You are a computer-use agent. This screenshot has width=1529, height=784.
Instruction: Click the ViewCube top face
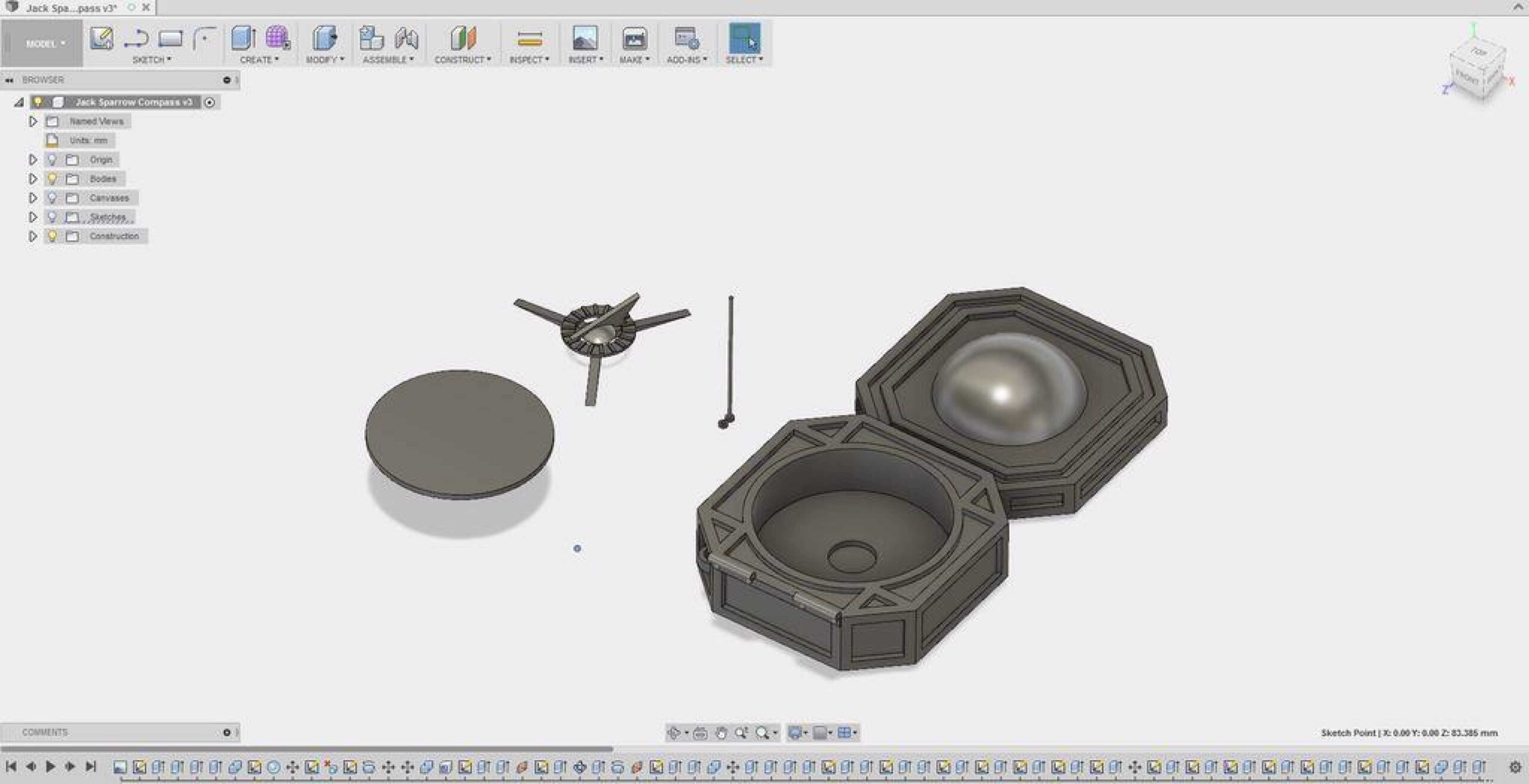coord(1479,53)
